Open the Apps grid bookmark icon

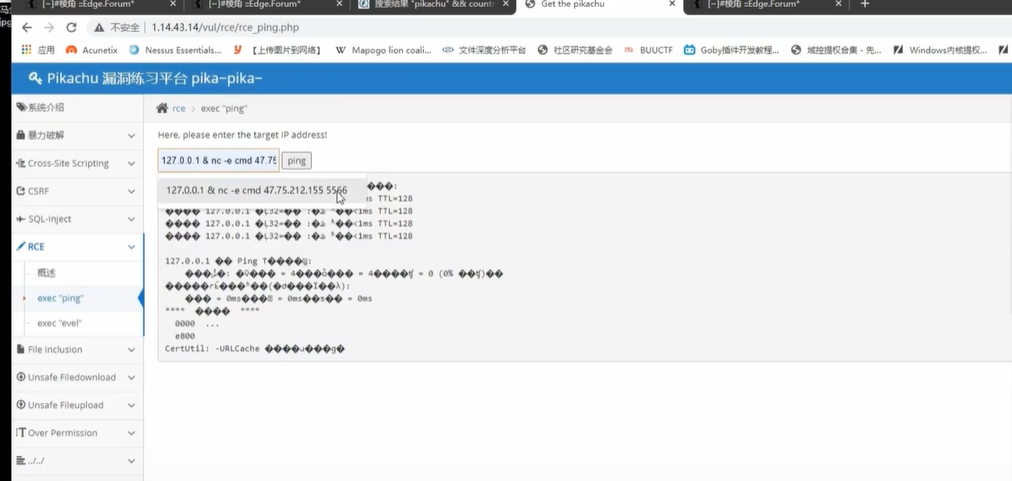(26, 50)
